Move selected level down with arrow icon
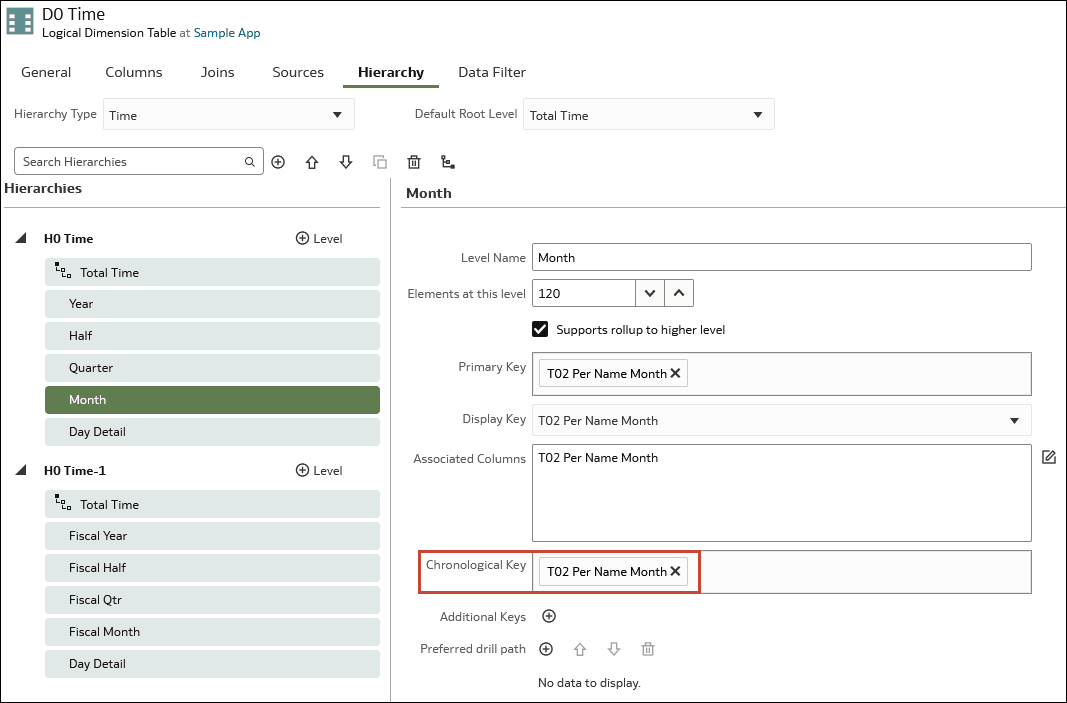This screenshot has width=1067, height=703. click(x=346, y=162)
